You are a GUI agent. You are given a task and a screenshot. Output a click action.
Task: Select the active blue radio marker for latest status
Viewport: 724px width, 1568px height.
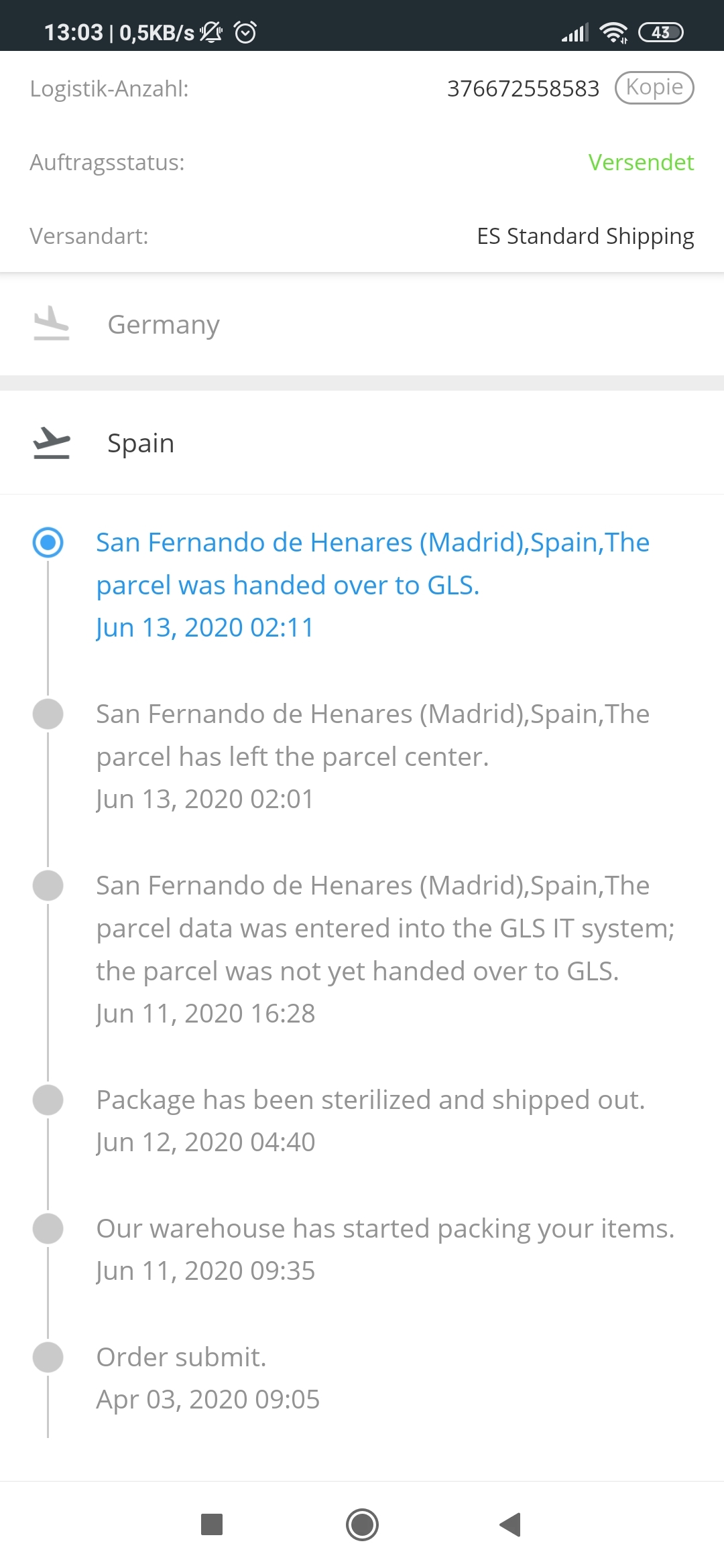coord(48,542)
